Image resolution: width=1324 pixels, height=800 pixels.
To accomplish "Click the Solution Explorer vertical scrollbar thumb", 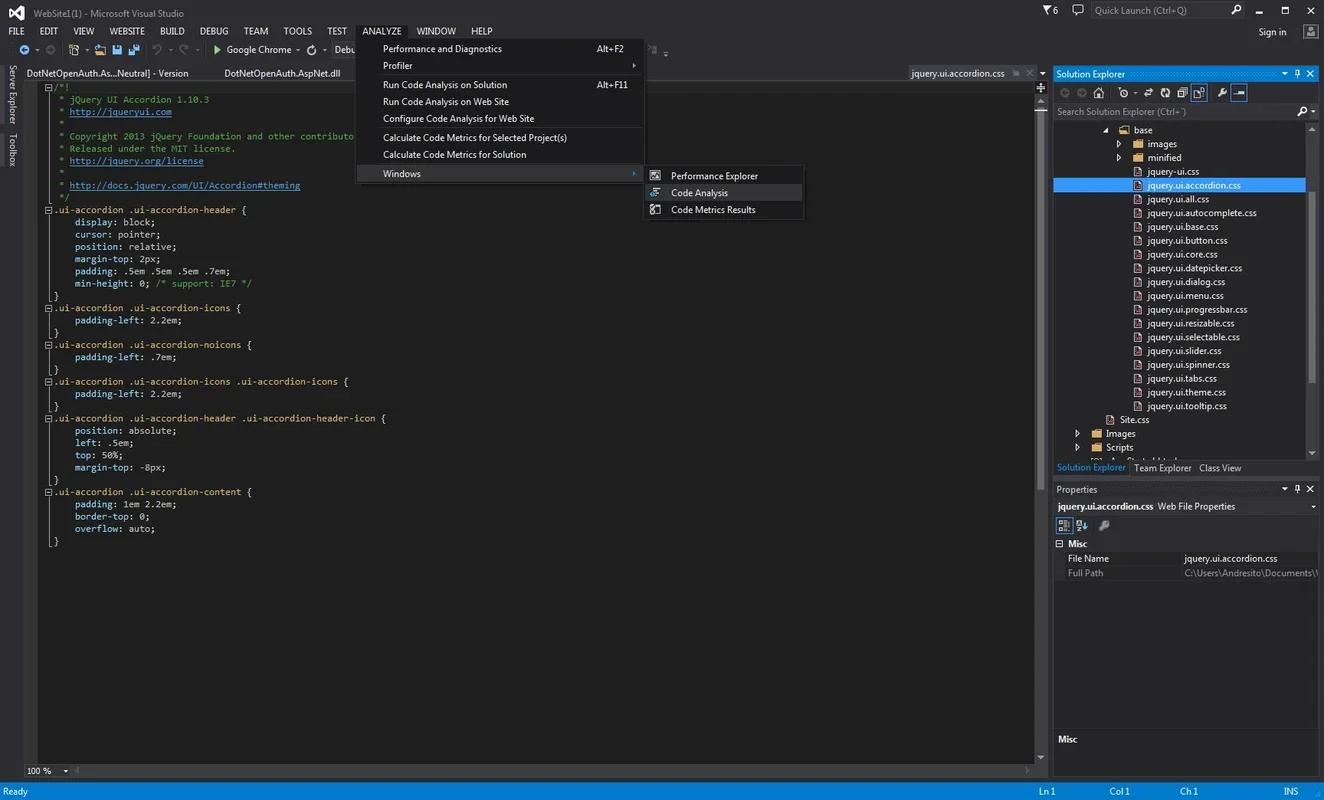I will click(x=1313, y=287).
